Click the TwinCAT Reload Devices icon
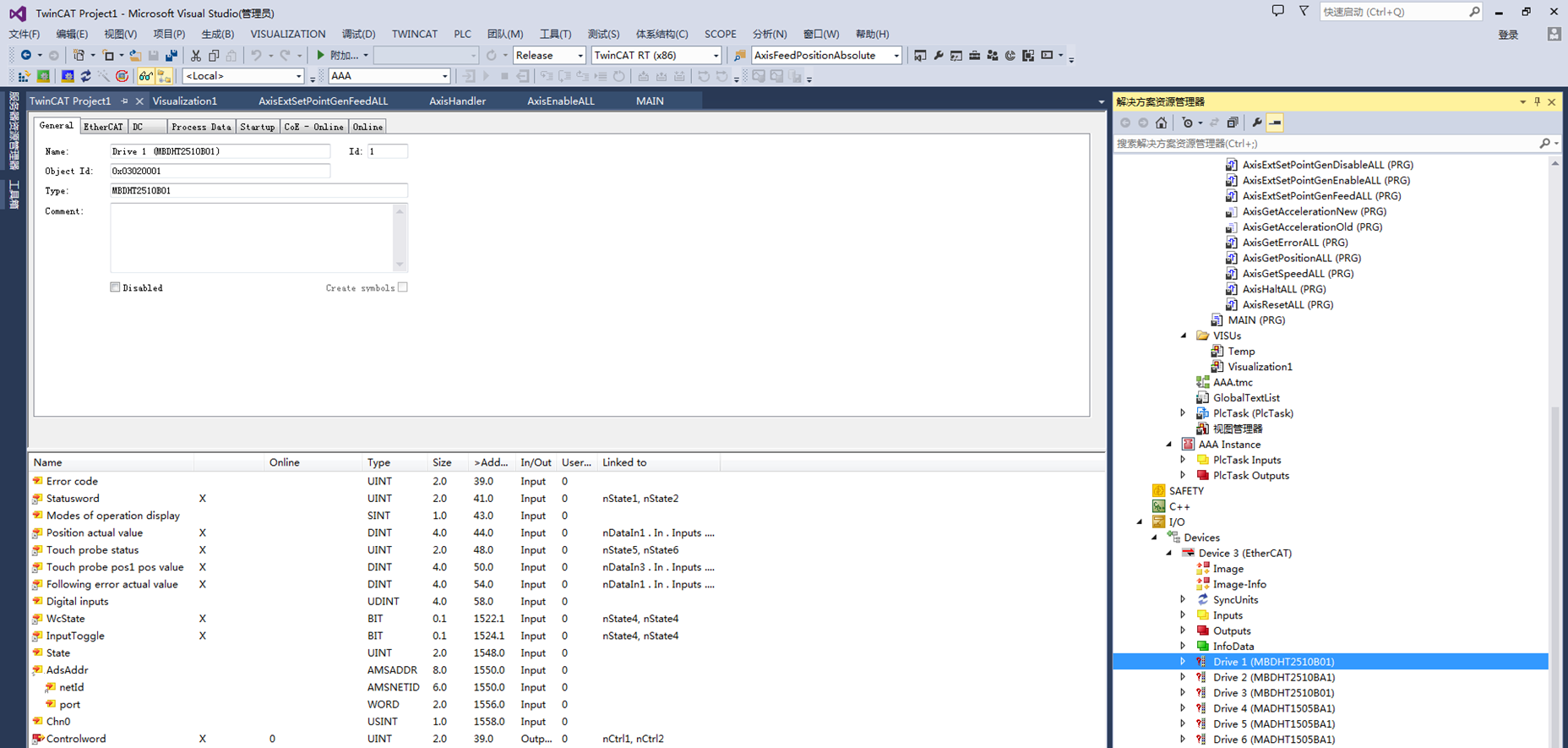 point(85,76)
